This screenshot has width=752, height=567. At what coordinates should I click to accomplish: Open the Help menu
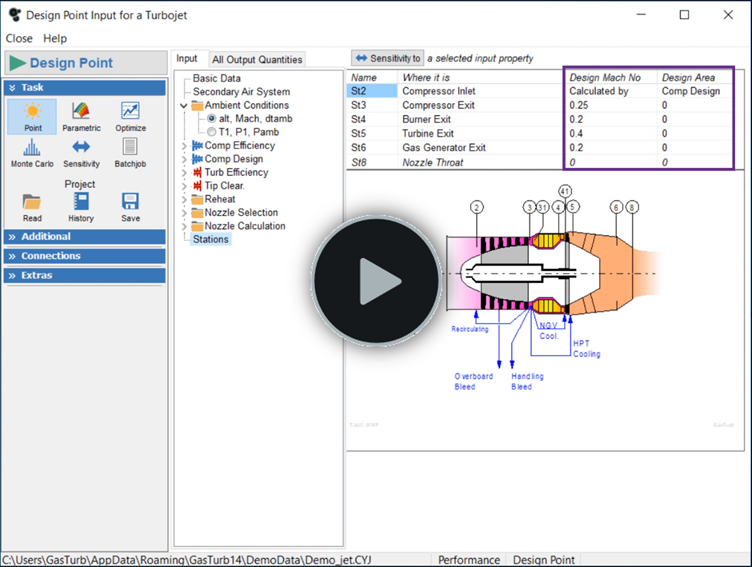pos(55,38)
